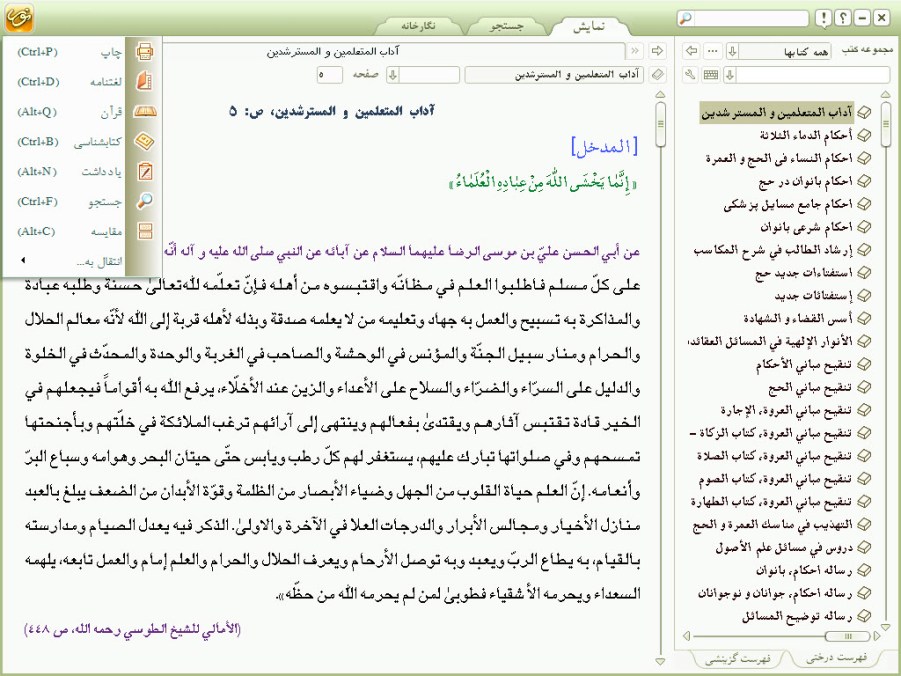Select book تنقيح مباني العروة، كتاب الصوم
The height and width of the screenshot is (676, 901).
776,479
